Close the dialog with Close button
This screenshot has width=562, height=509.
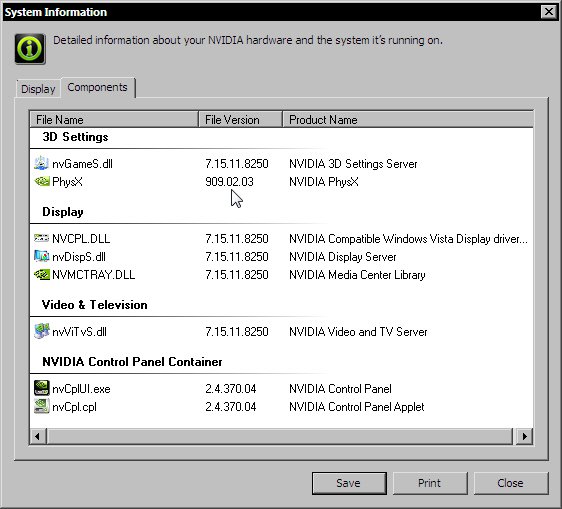[511, 483]
